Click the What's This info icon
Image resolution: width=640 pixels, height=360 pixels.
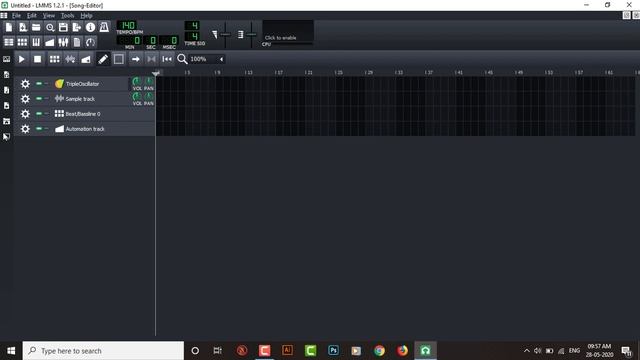(x=90, y=27)
